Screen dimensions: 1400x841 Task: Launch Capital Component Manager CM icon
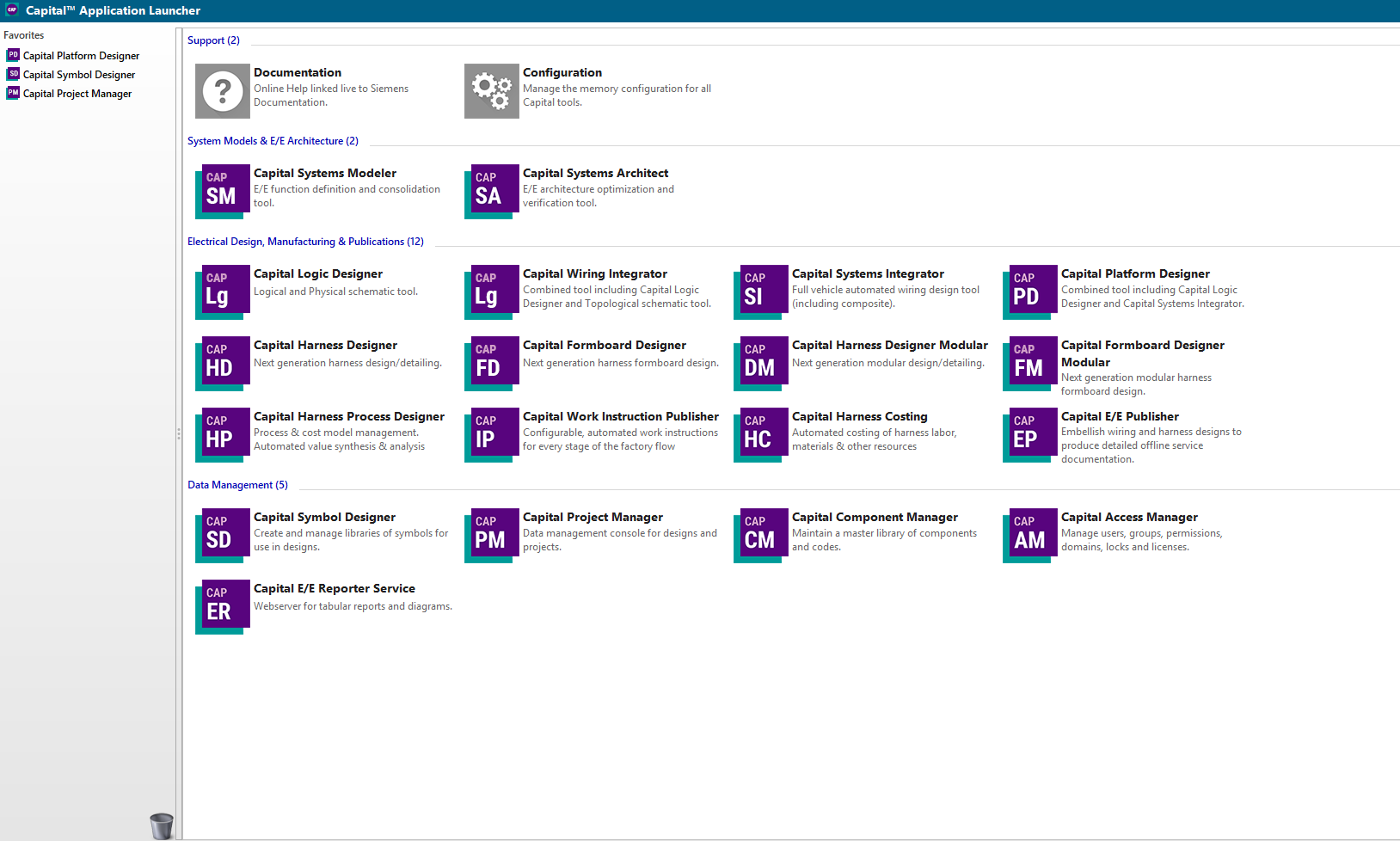coord(761,536)
